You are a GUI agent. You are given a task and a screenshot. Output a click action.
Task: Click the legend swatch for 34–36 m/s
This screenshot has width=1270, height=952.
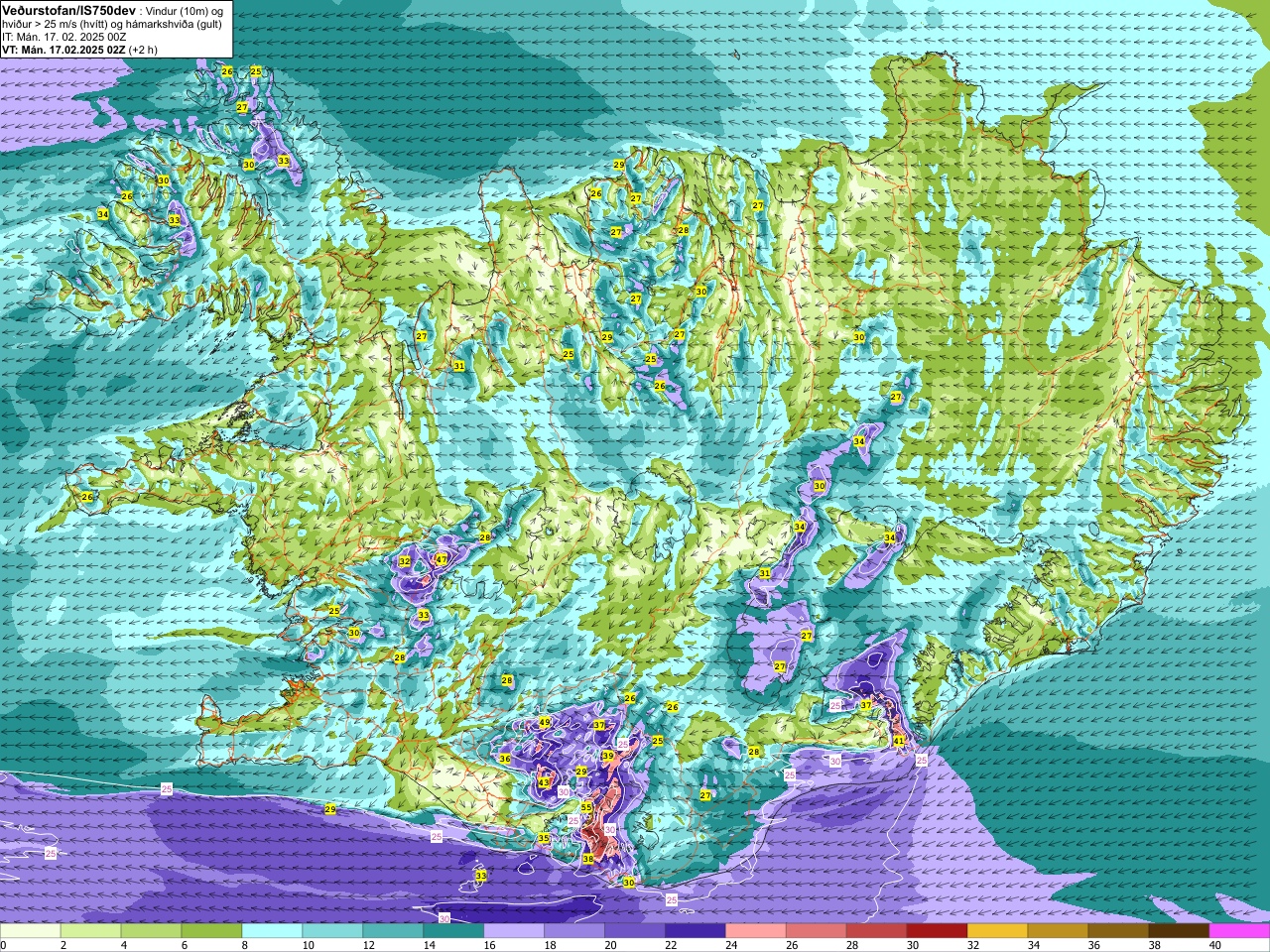(x=1060, y=931)
